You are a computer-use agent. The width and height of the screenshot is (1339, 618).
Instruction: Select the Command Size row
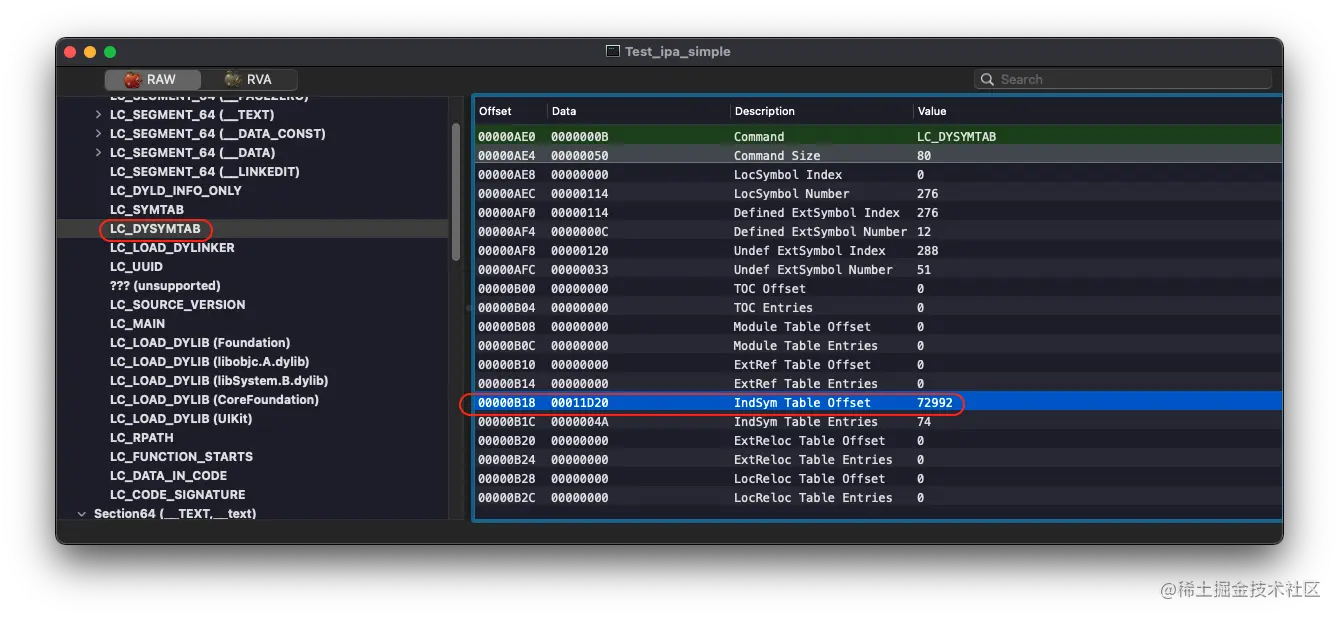pyautogui.click(x=878, y=155)
